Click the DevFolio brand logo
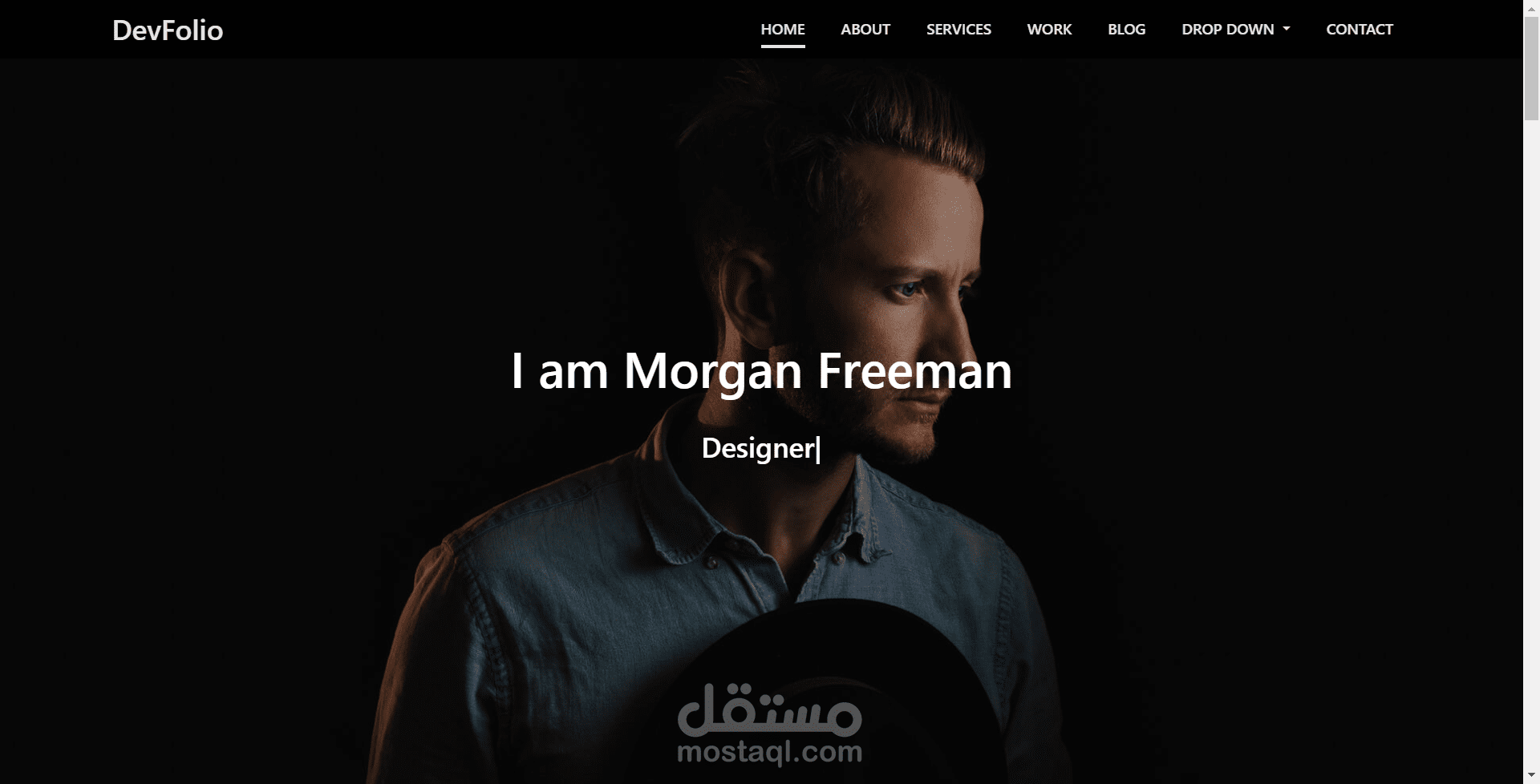This screenshot has height=784, width=1540. pos(168,30)
